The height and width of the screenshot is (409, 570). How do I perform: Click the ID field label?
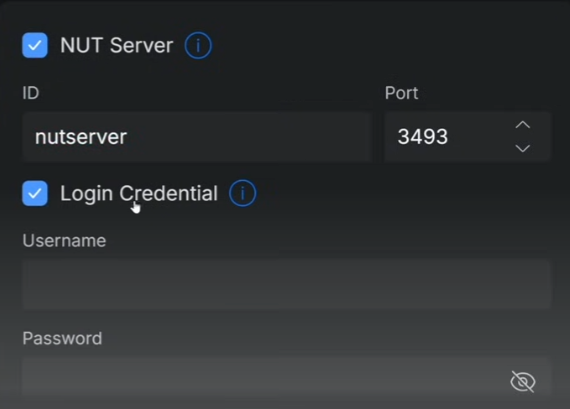[x=31, y=93]
